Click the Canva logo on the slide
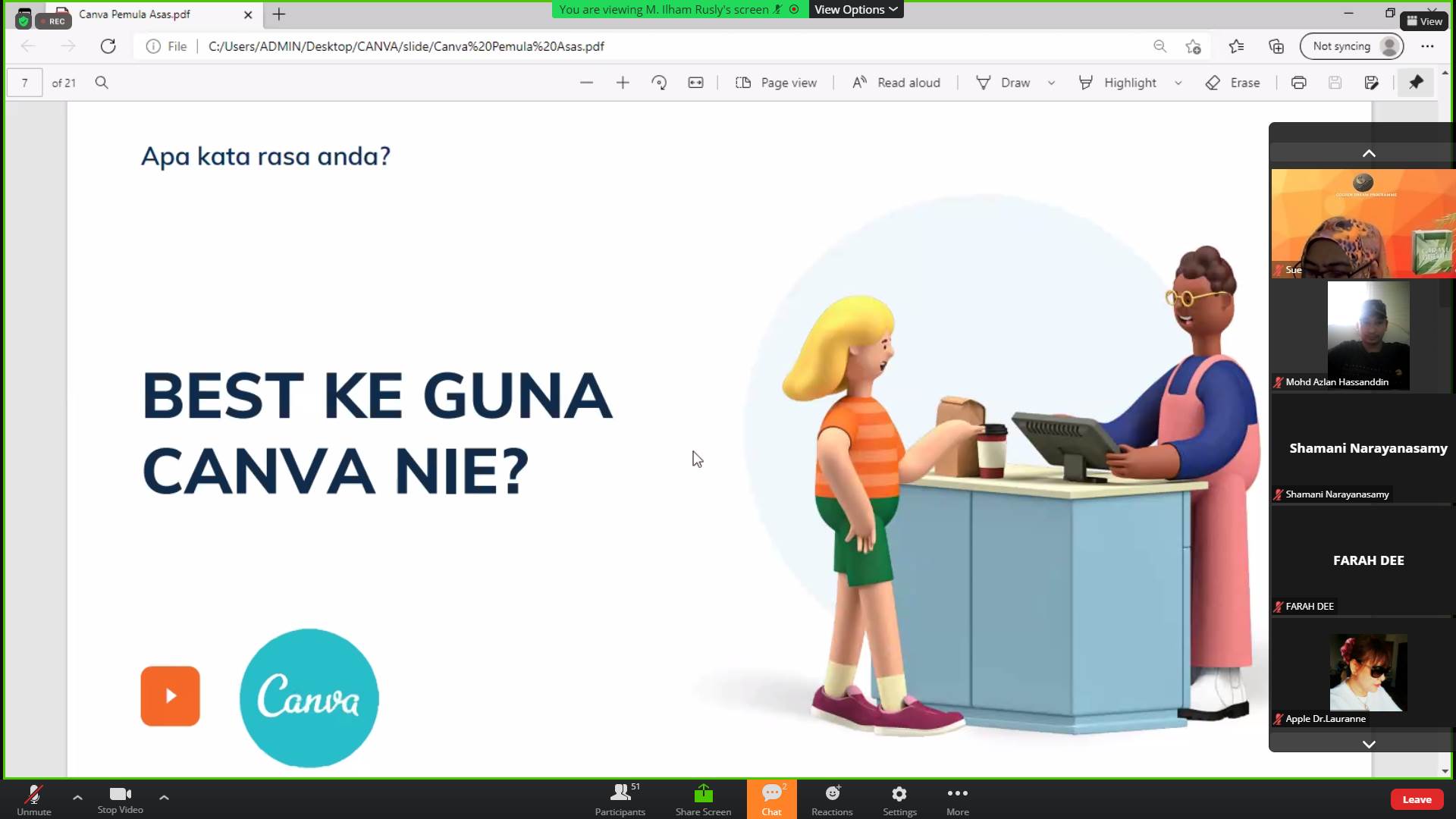 [x=309, y=698]
